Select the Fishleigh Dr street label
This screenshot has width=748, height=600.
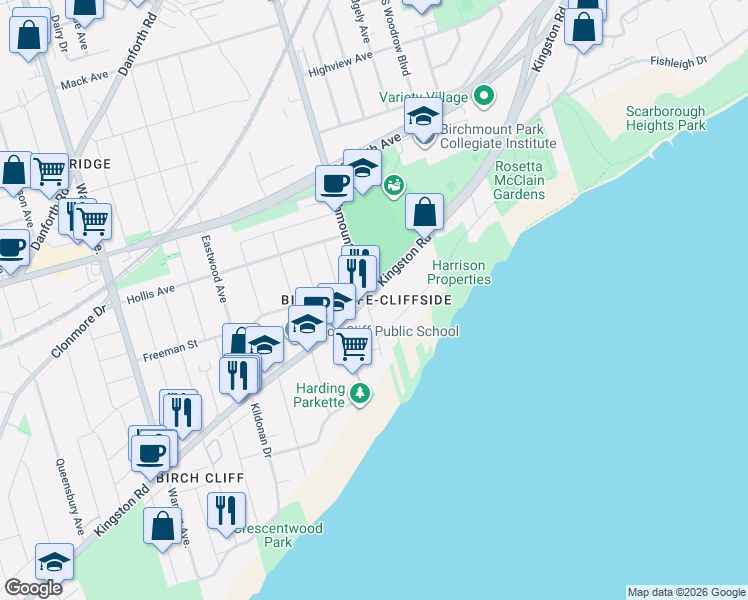678,62
